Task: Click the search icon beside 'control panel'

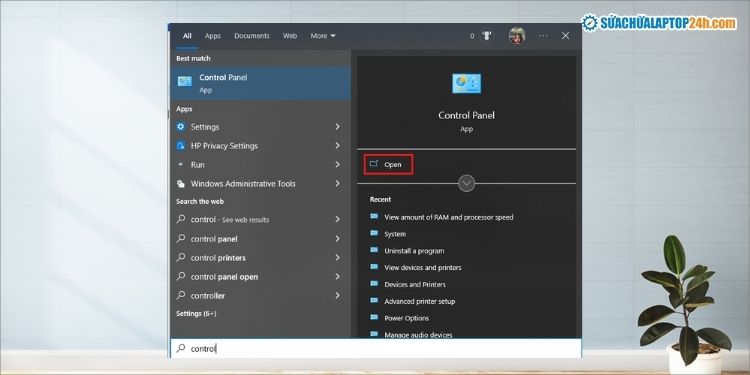Action: pos(181,238)
